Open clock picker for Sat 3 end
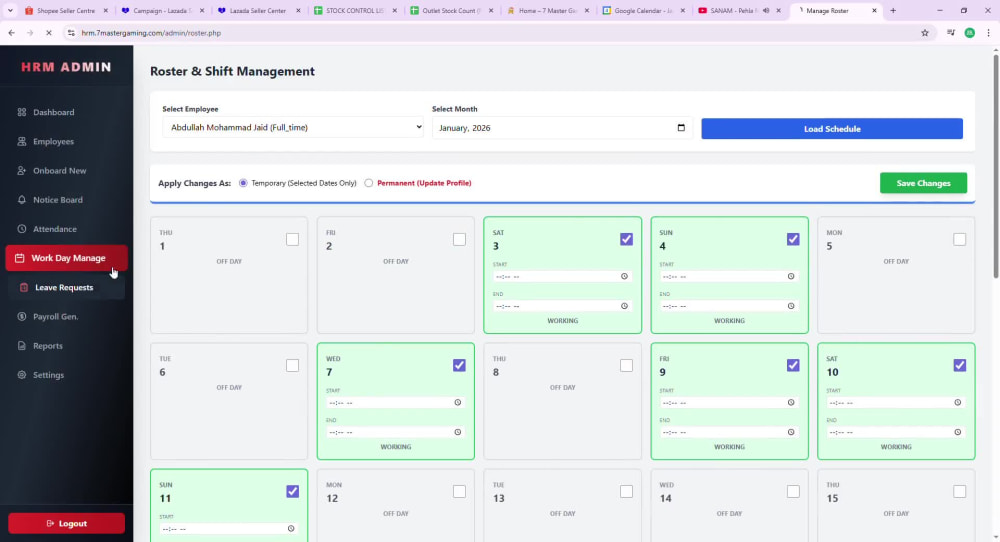The height and width of the screenshot is (542, 1000). click(x=624, y=306)
